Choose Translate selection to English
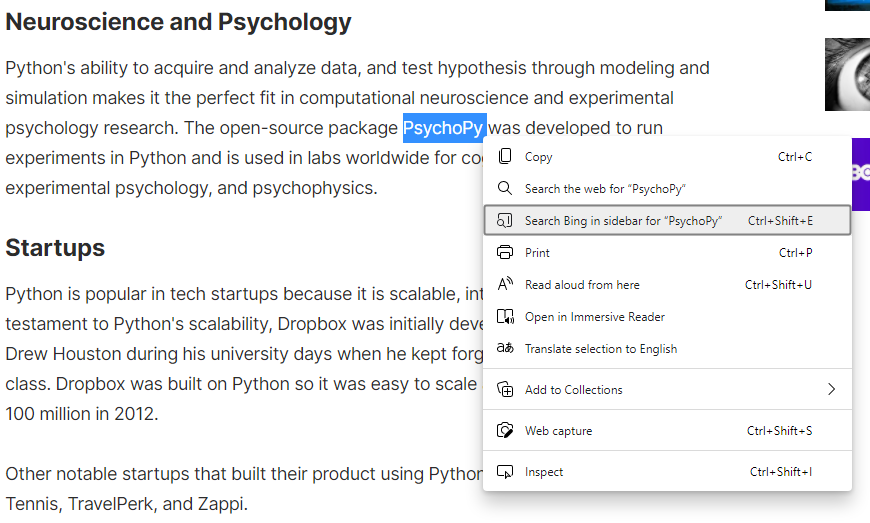This screenshot has height=523, width=870. tap(601, 349)
